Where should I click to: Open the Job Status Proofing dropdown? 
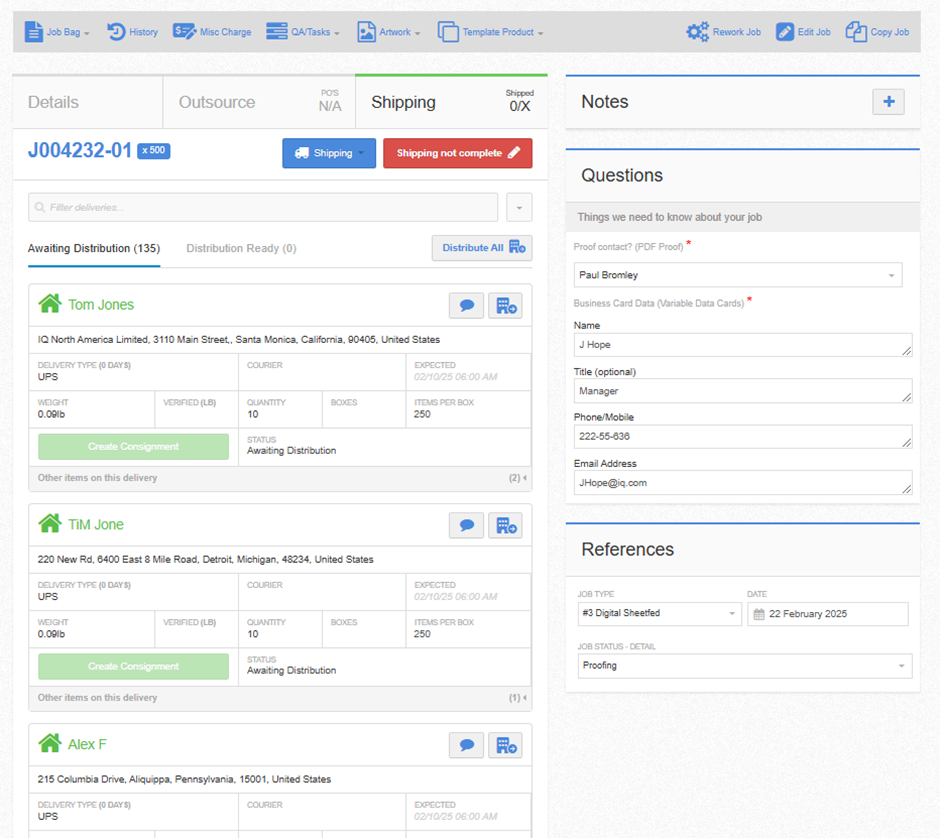point(745,666)
